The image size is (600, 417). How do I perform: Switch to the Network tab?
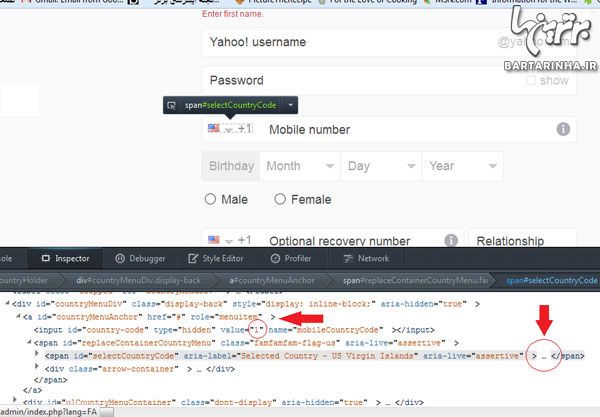(x=366, y=259)
